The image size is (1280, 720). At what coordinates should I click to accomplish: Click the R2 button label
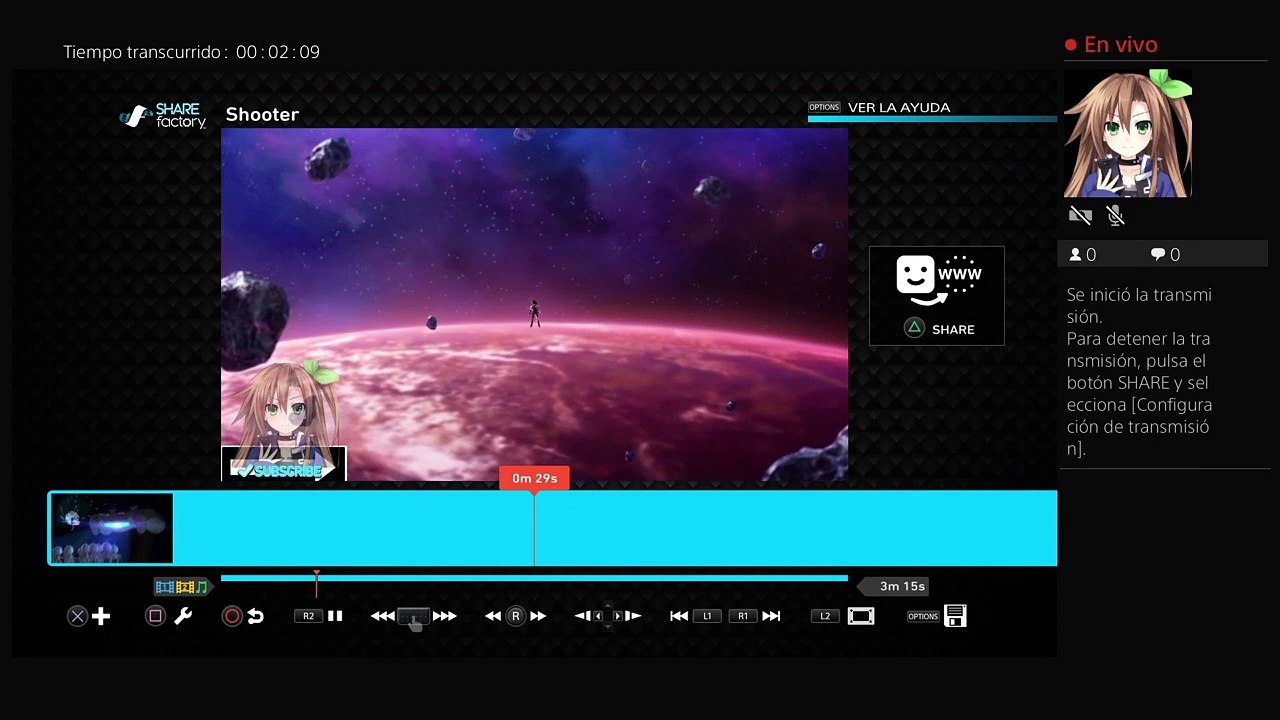click(308, 616)
